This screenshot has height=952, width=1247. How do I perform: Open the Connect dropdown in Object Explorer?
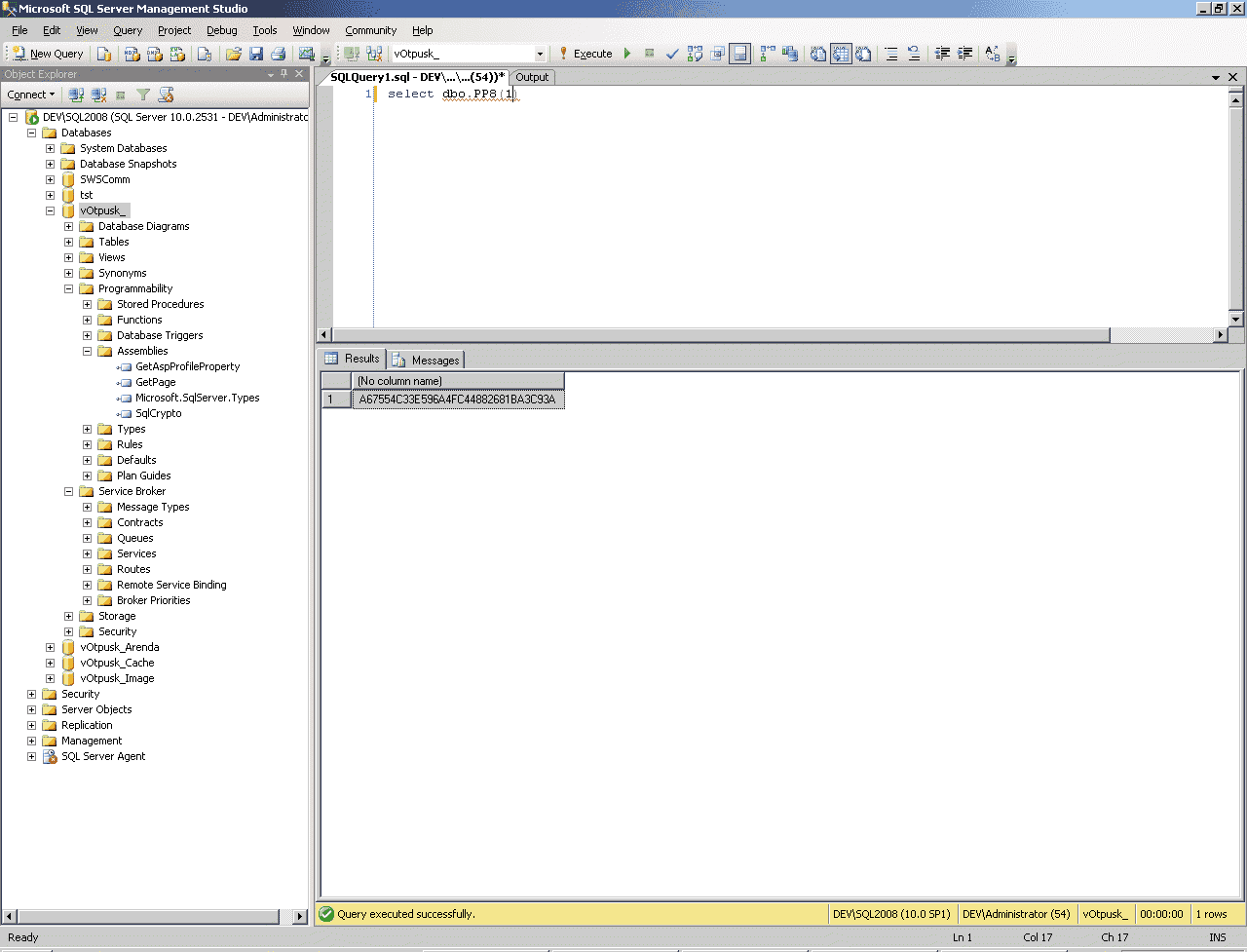(31, 95)
